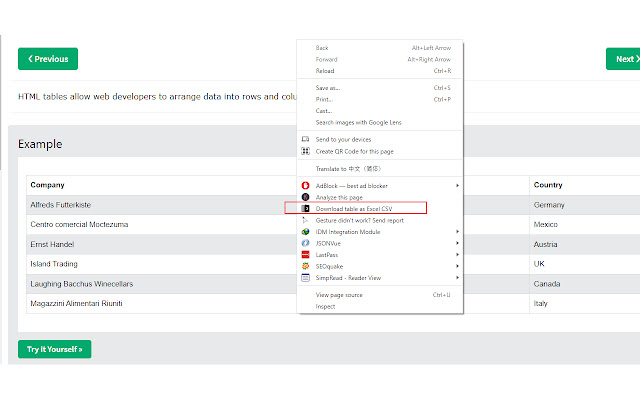Click the Canada country cell
Screen dimensions: 640x400
point(547,284)
